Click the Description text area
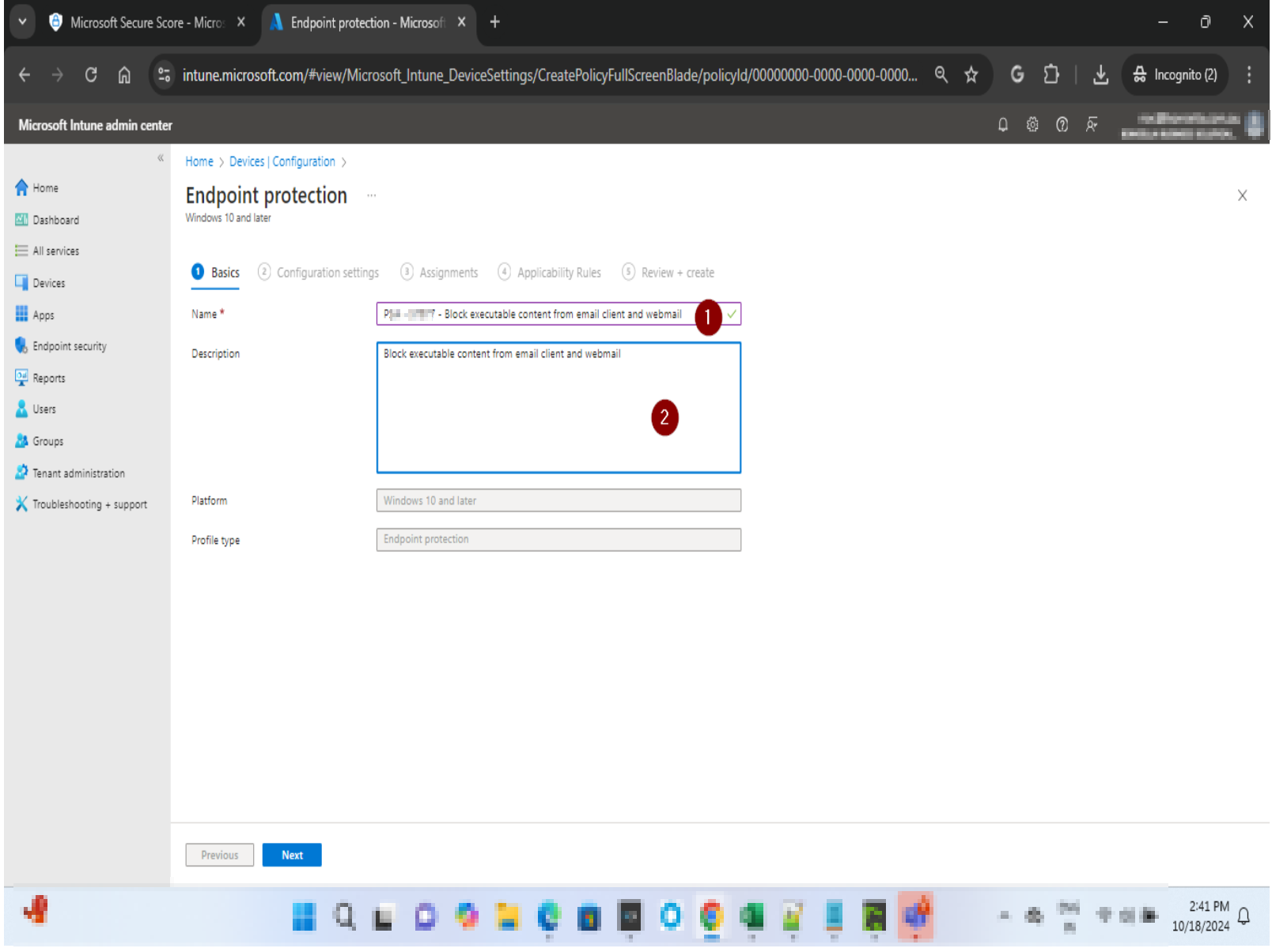The image size is (1272, 952). [x=558, y=407]
